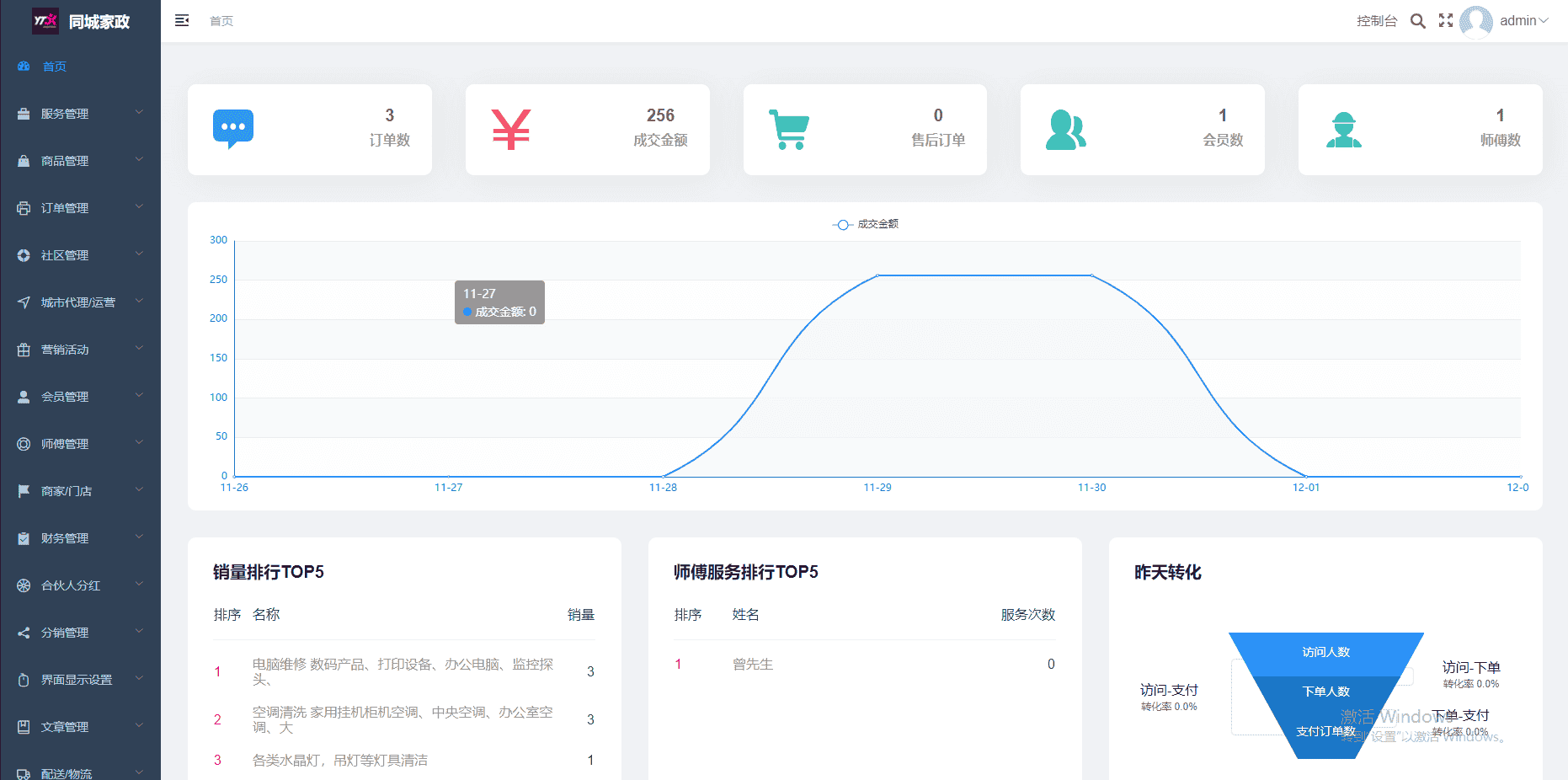Click the 服务管理 briefcase icon

pos(24,114)
